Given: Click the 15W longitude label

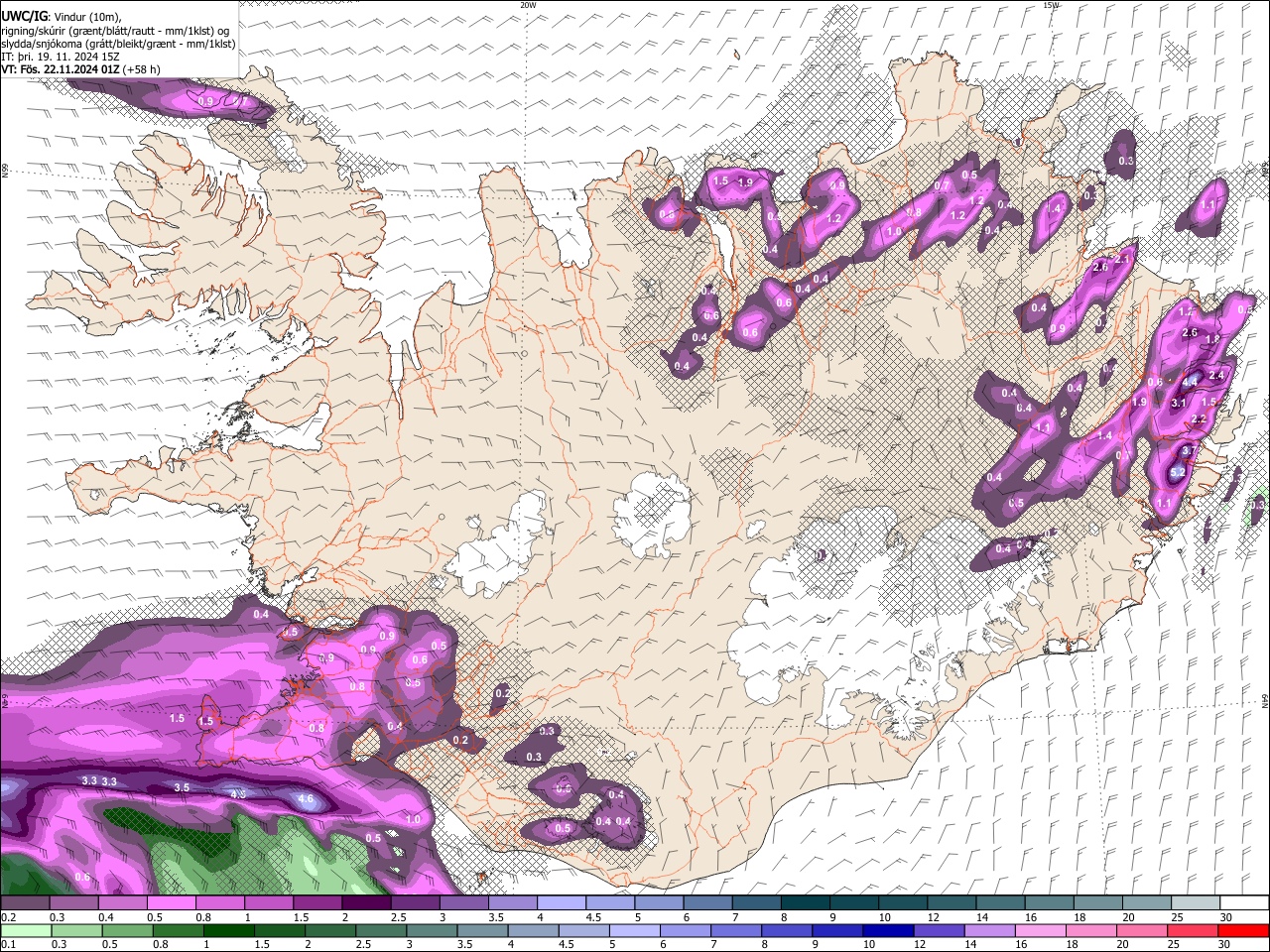Looking at the screenshot, I should (1051, 5).
